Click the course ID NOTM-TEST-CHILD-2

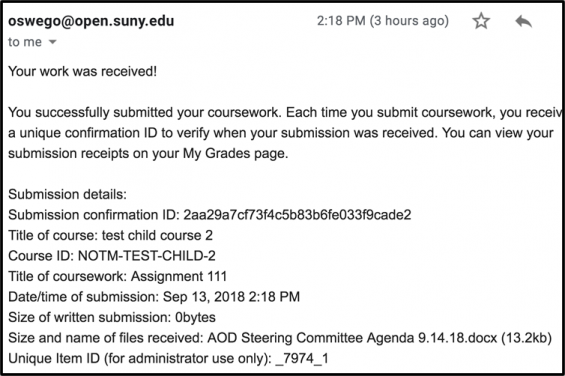(147, 256)
